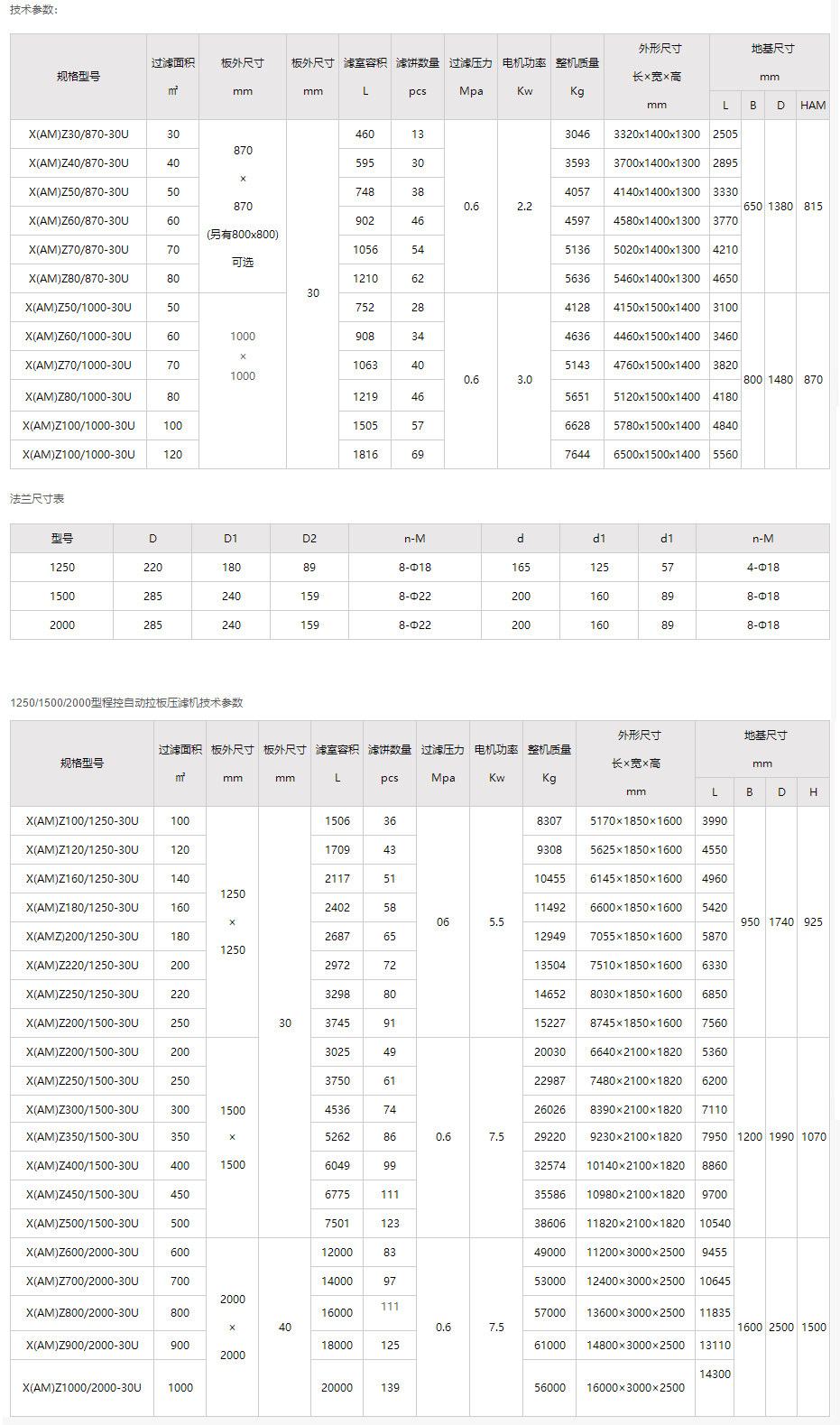840x1425 pixels.
Task: Click the (另有800x800) plate size note
Action: tap(243, 235)
